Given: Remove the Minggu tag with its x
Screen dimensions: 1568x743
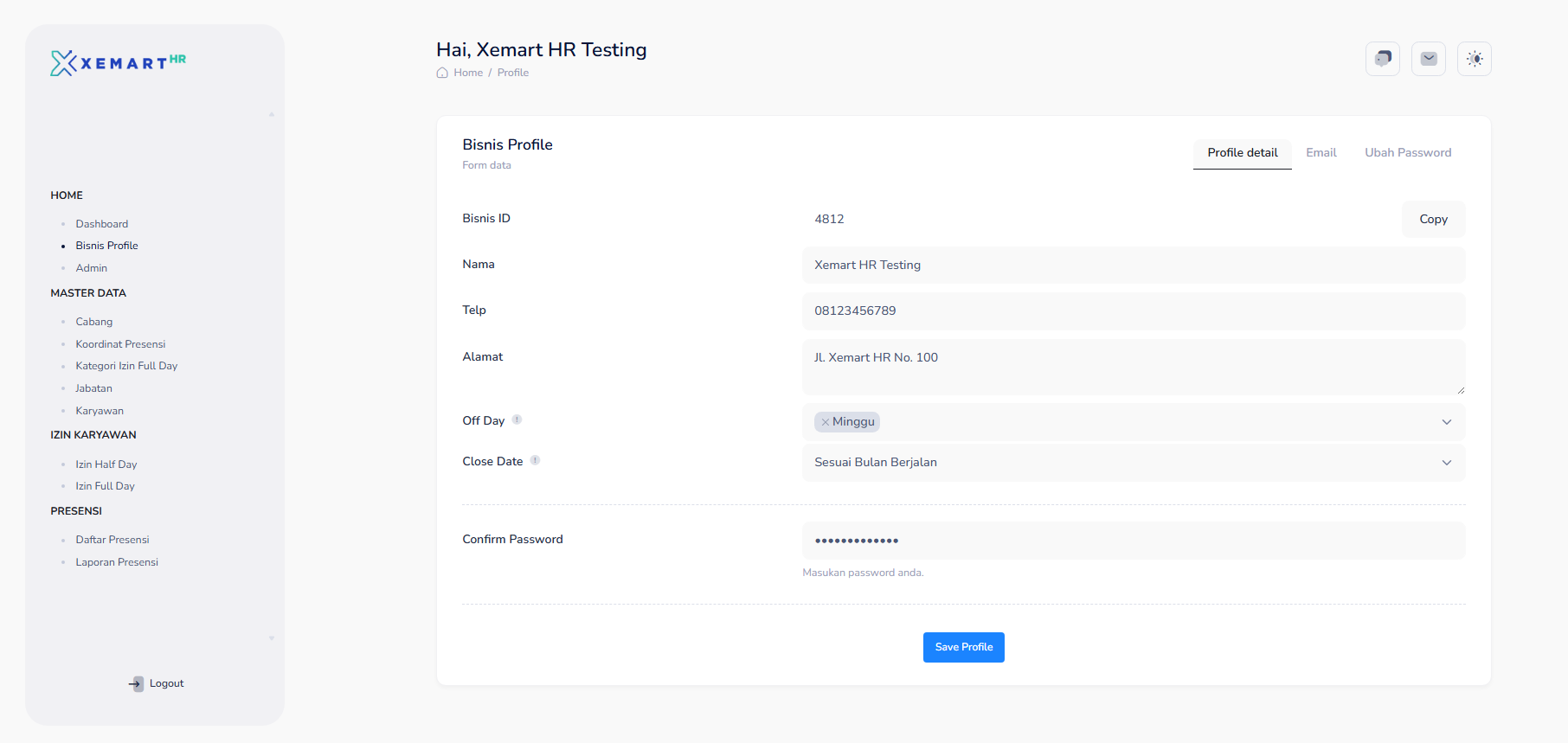Looking at the screenshot, I should pos(825,422).
